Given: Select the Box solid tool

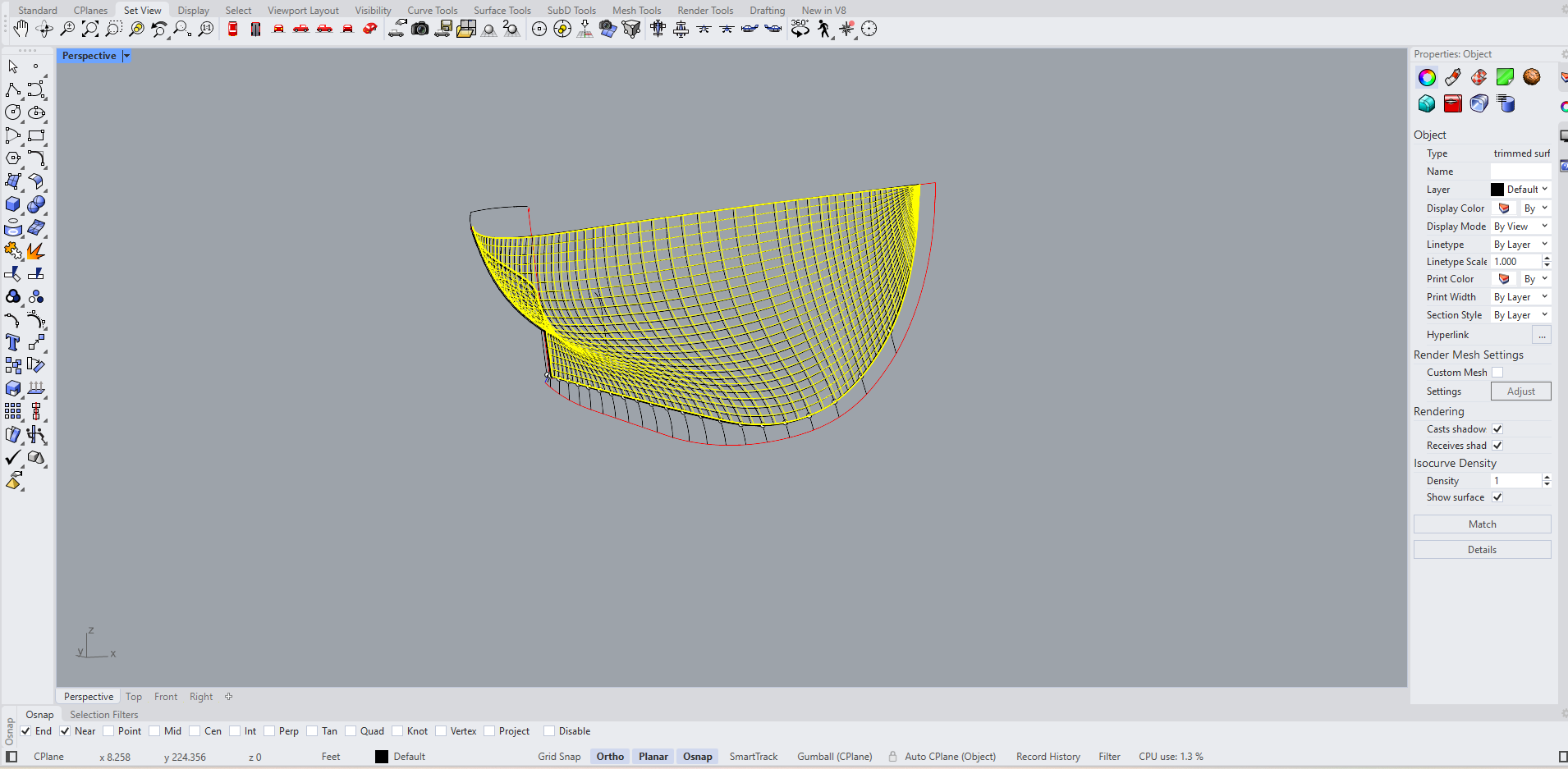Looking at the screenshot, I should click(13, 205).
